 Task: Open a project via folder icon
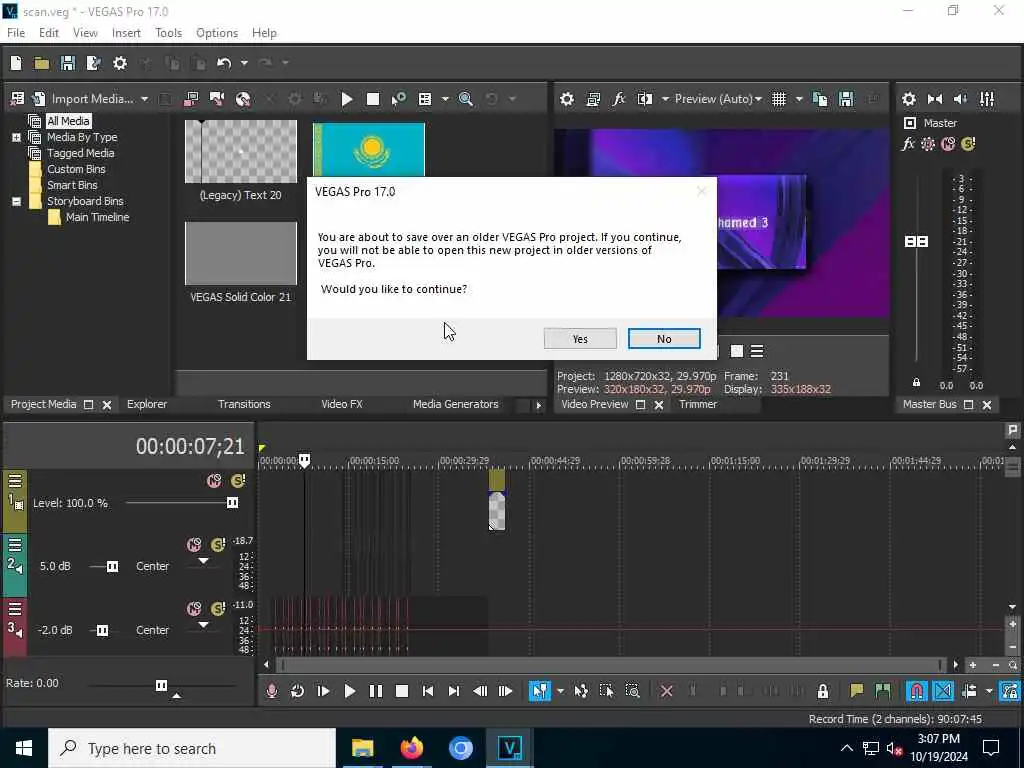point(42,63)
